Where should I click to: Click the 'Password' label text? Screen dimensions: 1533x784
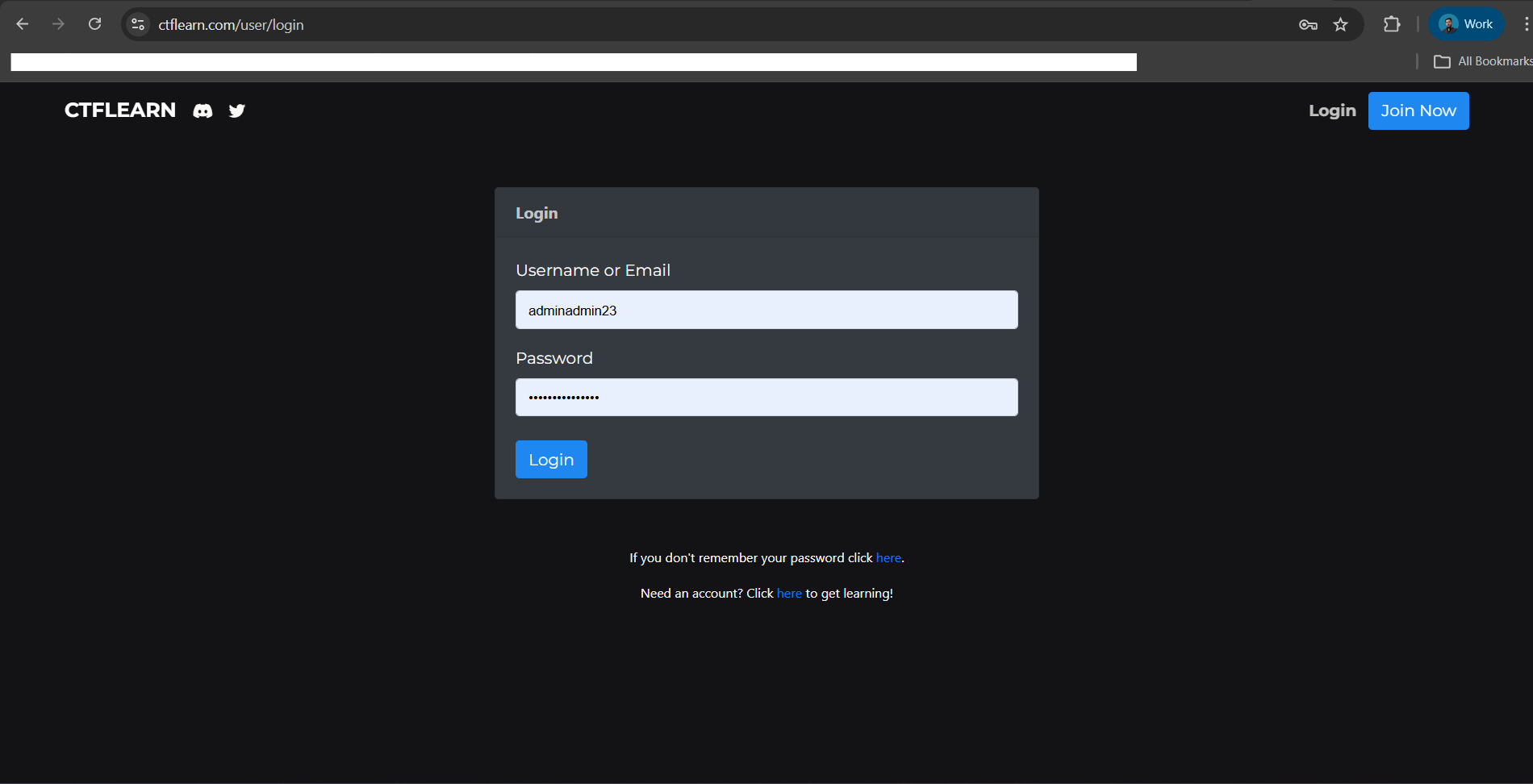click(554, 358)
